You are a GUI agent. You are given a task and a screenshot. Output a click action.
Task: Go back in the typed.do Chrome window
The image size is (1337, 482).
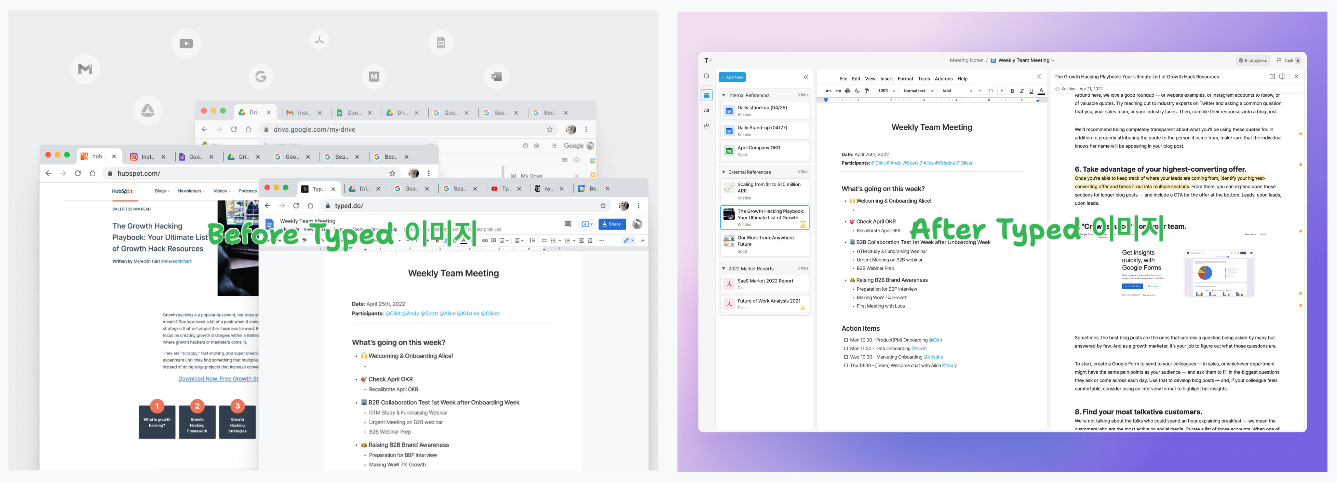click(269, 204)
